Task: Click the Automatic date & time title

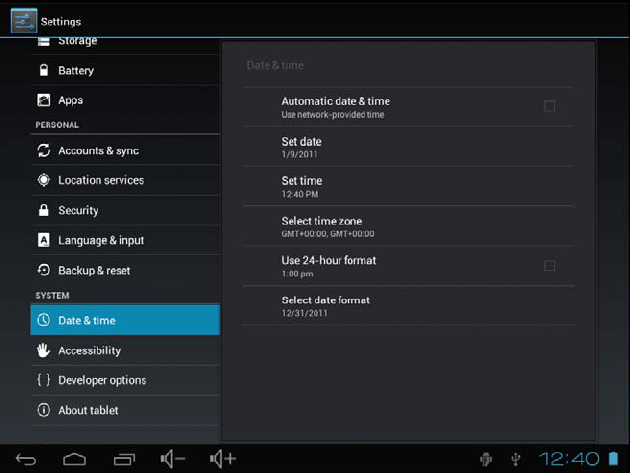Action: (335, 101)
